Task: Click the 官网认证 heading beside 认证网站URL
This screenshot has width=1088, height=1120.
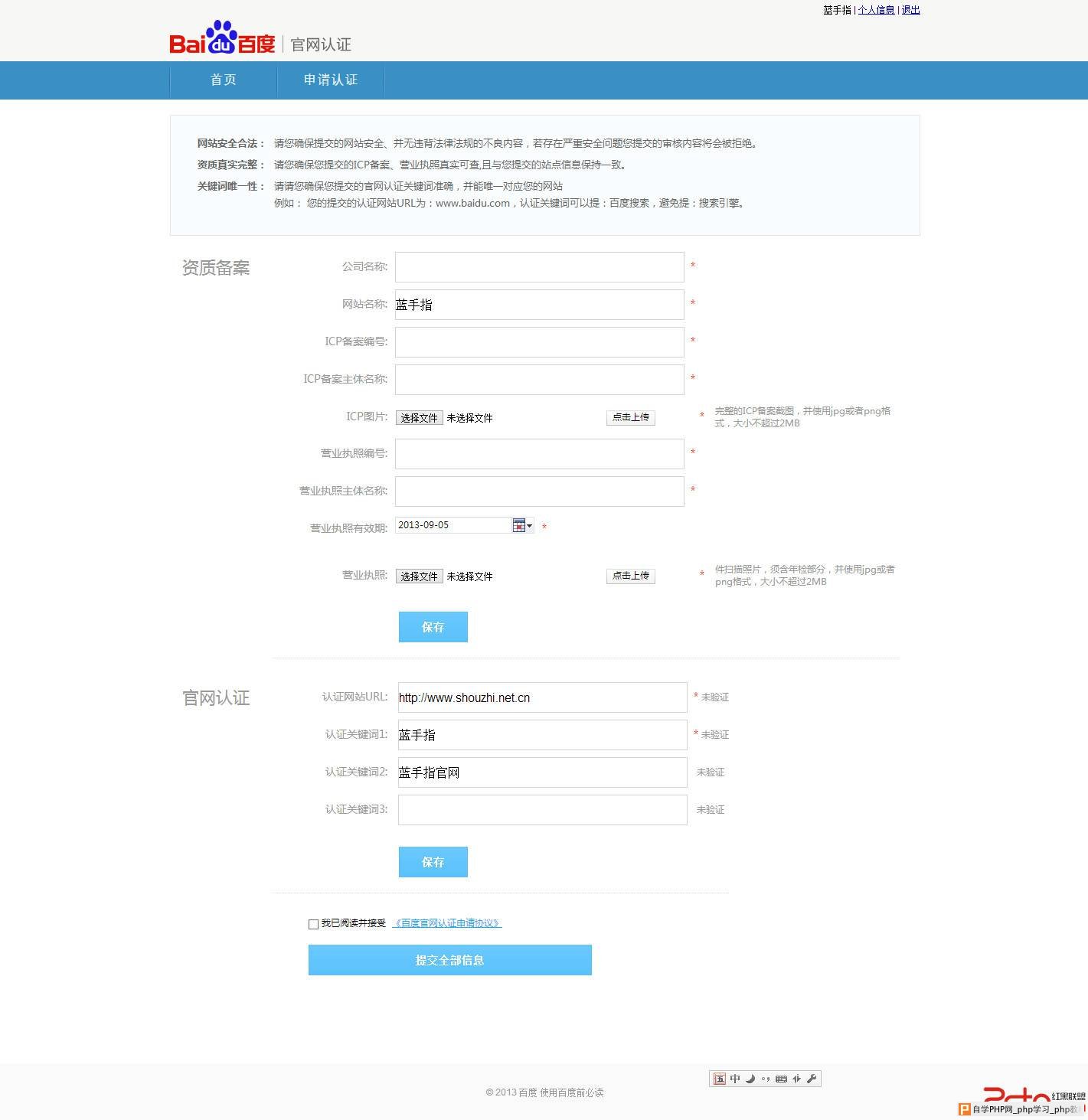Action: [216, 698]
